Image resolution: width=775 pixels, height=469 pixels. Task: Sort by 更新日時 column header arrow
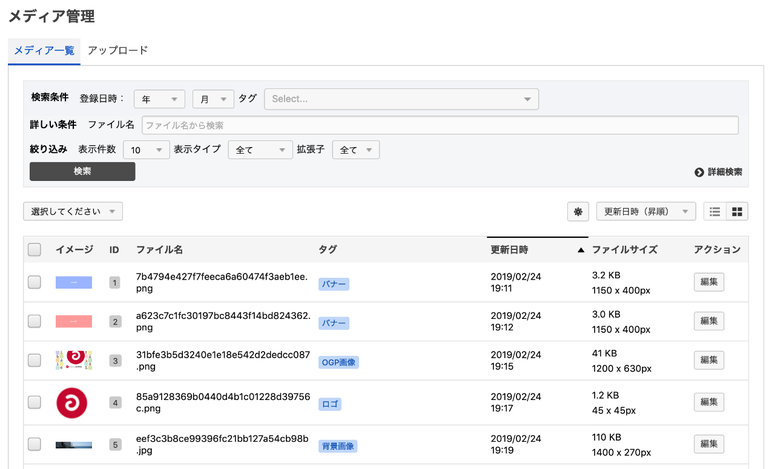581,250
